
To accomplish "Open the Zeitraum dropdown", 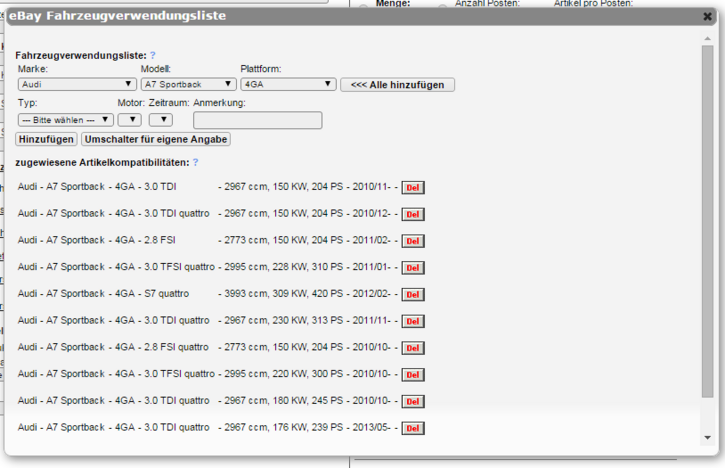I will pyautogui.click(x=160, y=120).
